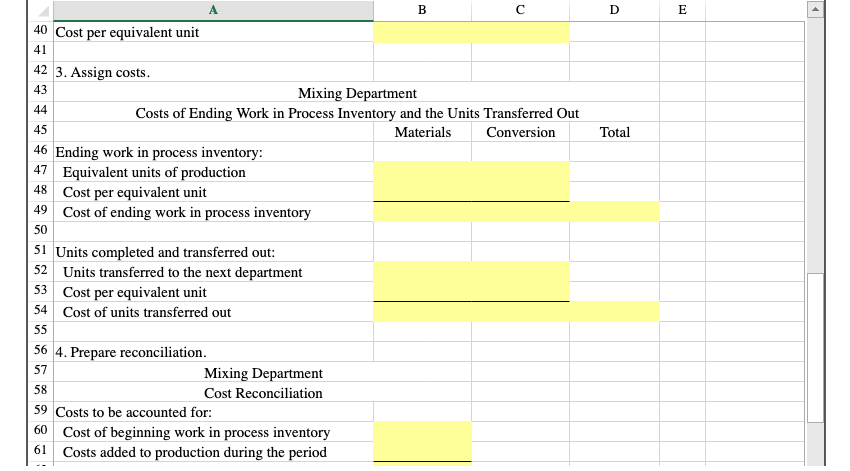
Task: Select yellow cell B60 for beginning inventory cost
Action: point(422,431)
